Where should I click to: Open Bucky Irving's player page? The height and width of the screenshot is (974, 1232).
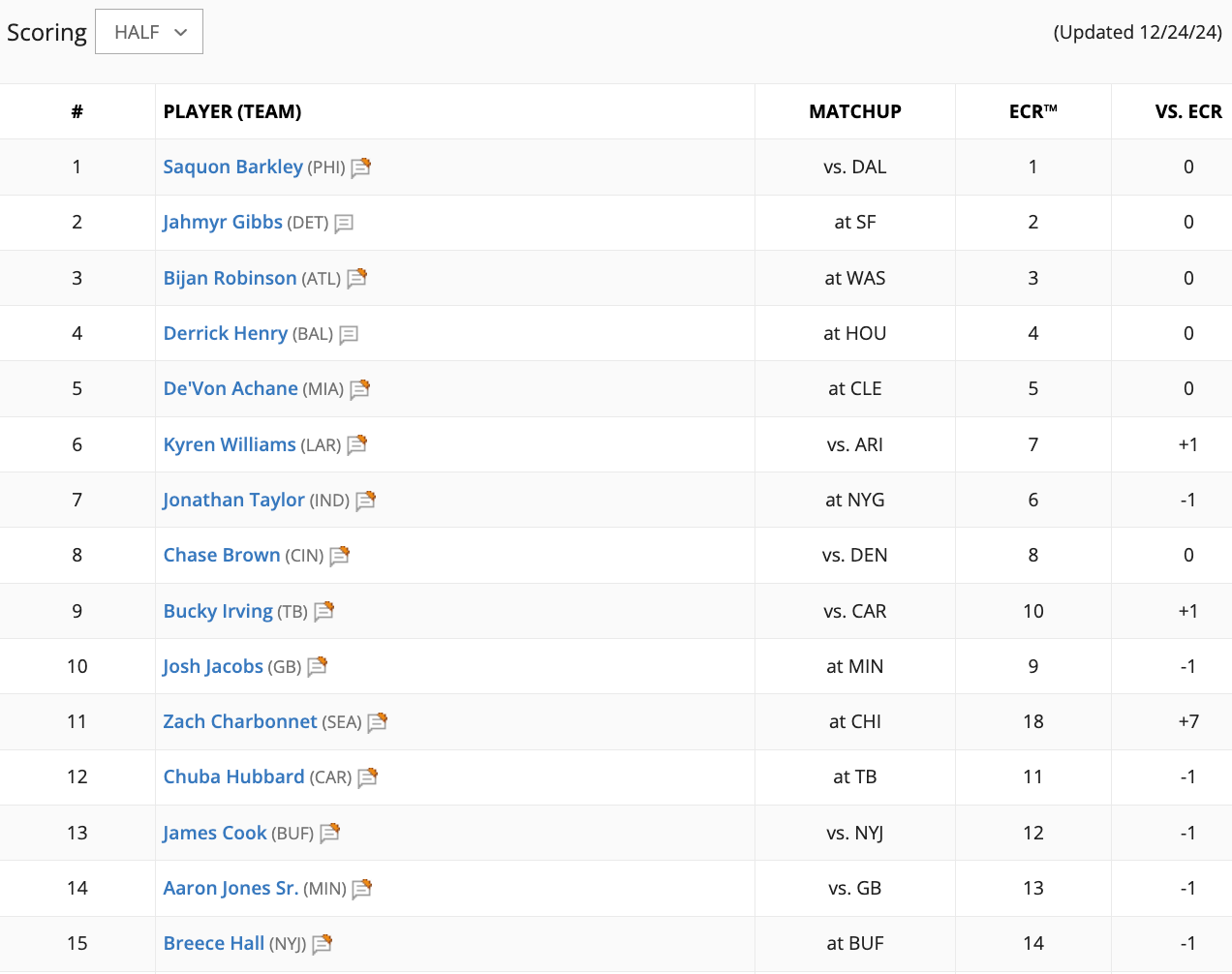pos(218,611)
